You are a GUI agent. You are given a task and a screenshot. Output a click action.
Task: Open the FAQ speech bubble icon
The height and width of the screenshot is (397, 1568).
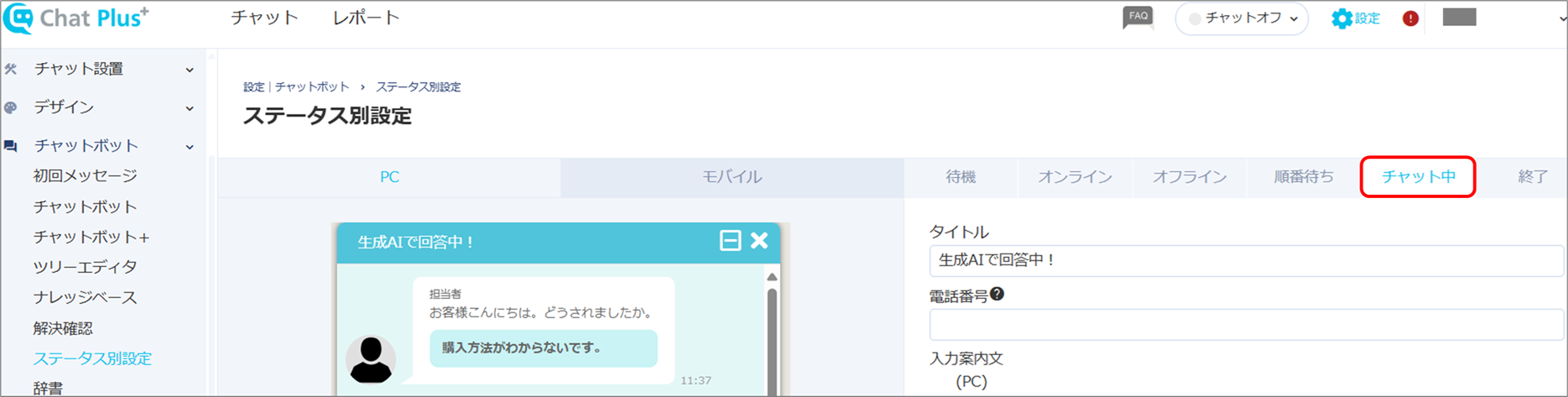point(1138,18)
